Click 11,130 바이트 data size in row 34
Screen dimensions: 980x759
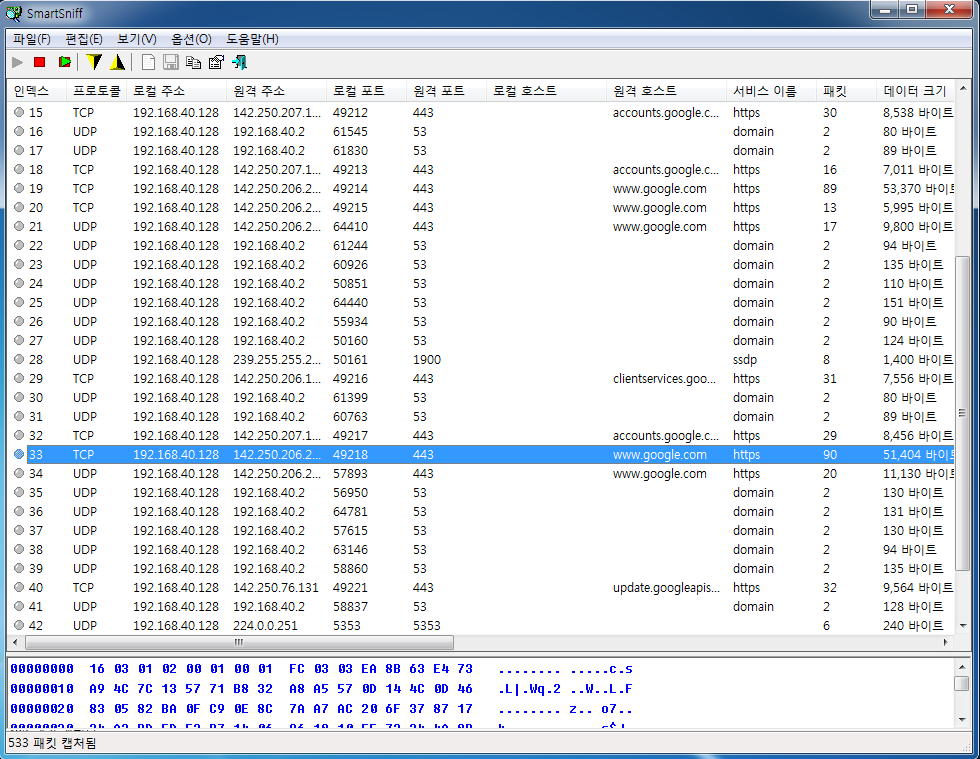[918, 473]
